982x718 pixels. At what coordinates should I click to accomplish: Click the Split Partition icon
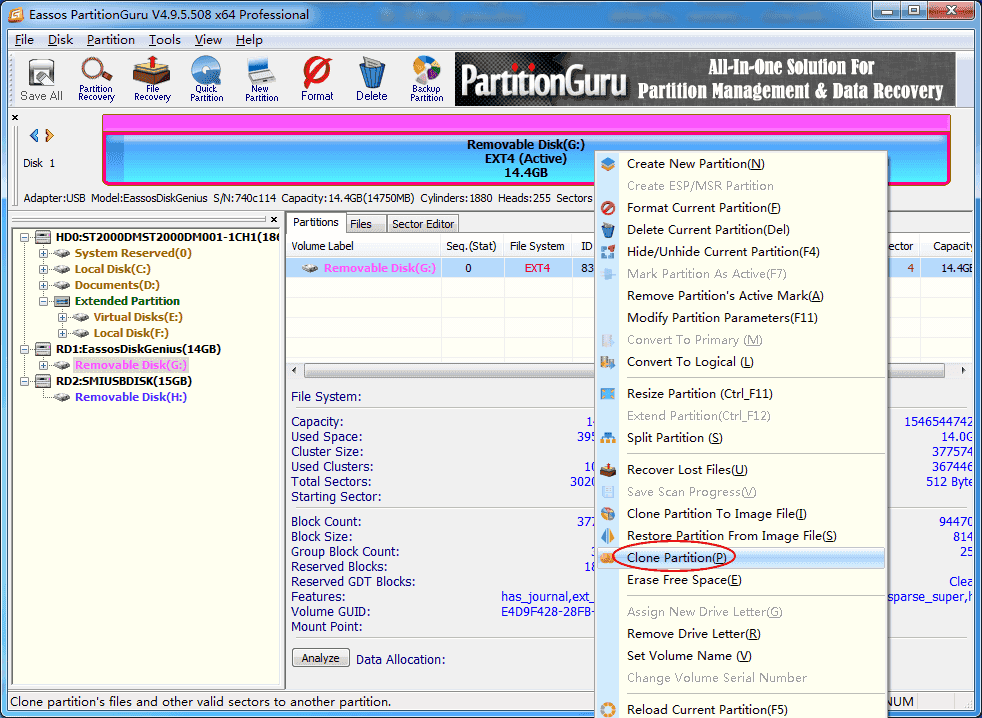coord(608,438)
